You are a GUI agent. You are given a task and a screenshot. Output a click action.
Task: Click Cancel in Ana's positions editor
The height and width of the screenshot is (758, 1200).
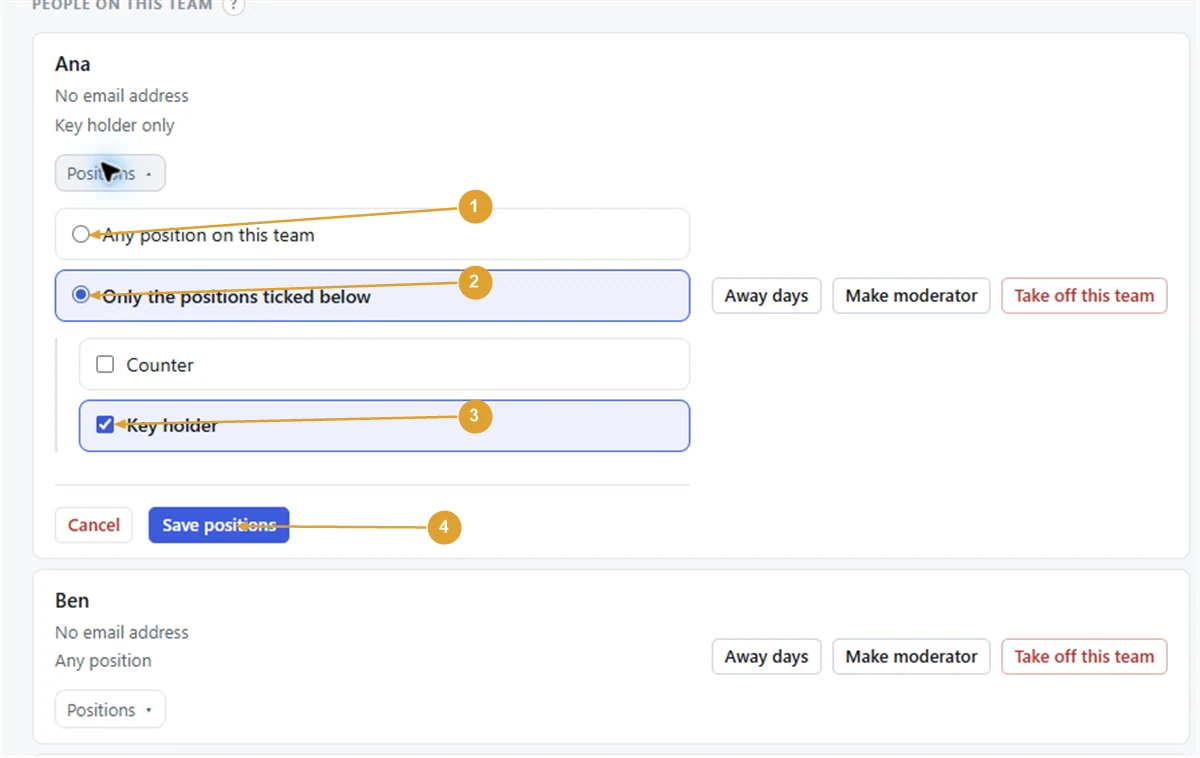(94, 525)
